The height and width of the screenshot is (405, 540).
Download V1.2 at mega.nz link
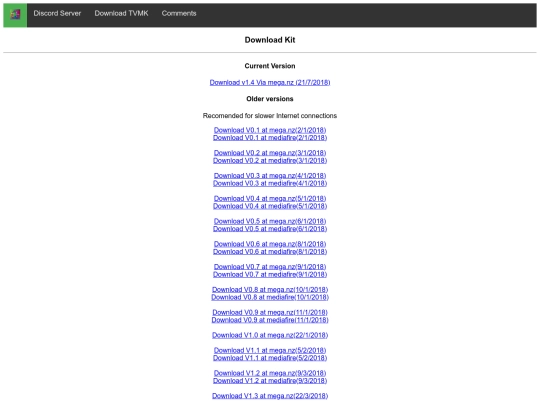point(270,373)
